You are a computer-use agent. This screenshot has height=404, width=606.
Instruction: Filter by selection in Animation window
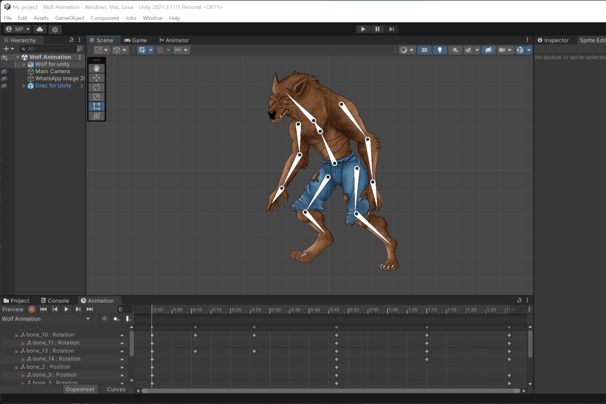click(104, 319)
